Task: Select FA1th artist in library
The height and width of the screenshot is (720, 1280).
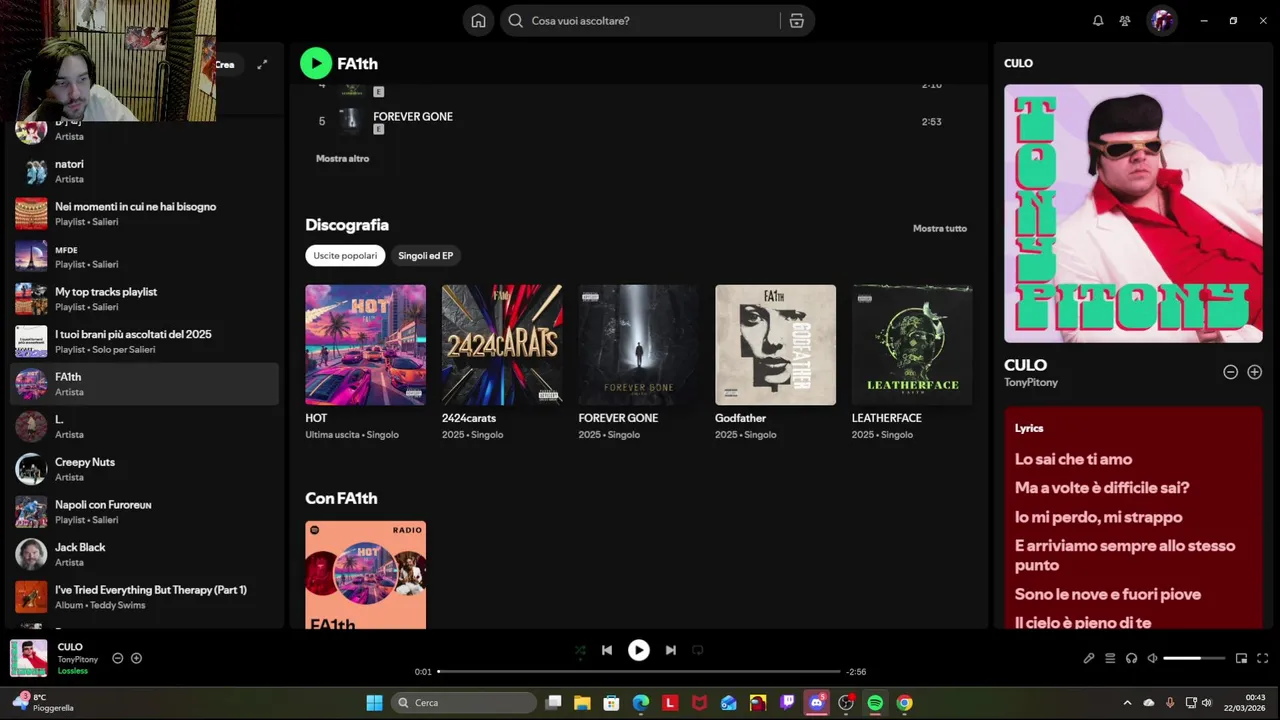Action: click(x=144, y=384)
